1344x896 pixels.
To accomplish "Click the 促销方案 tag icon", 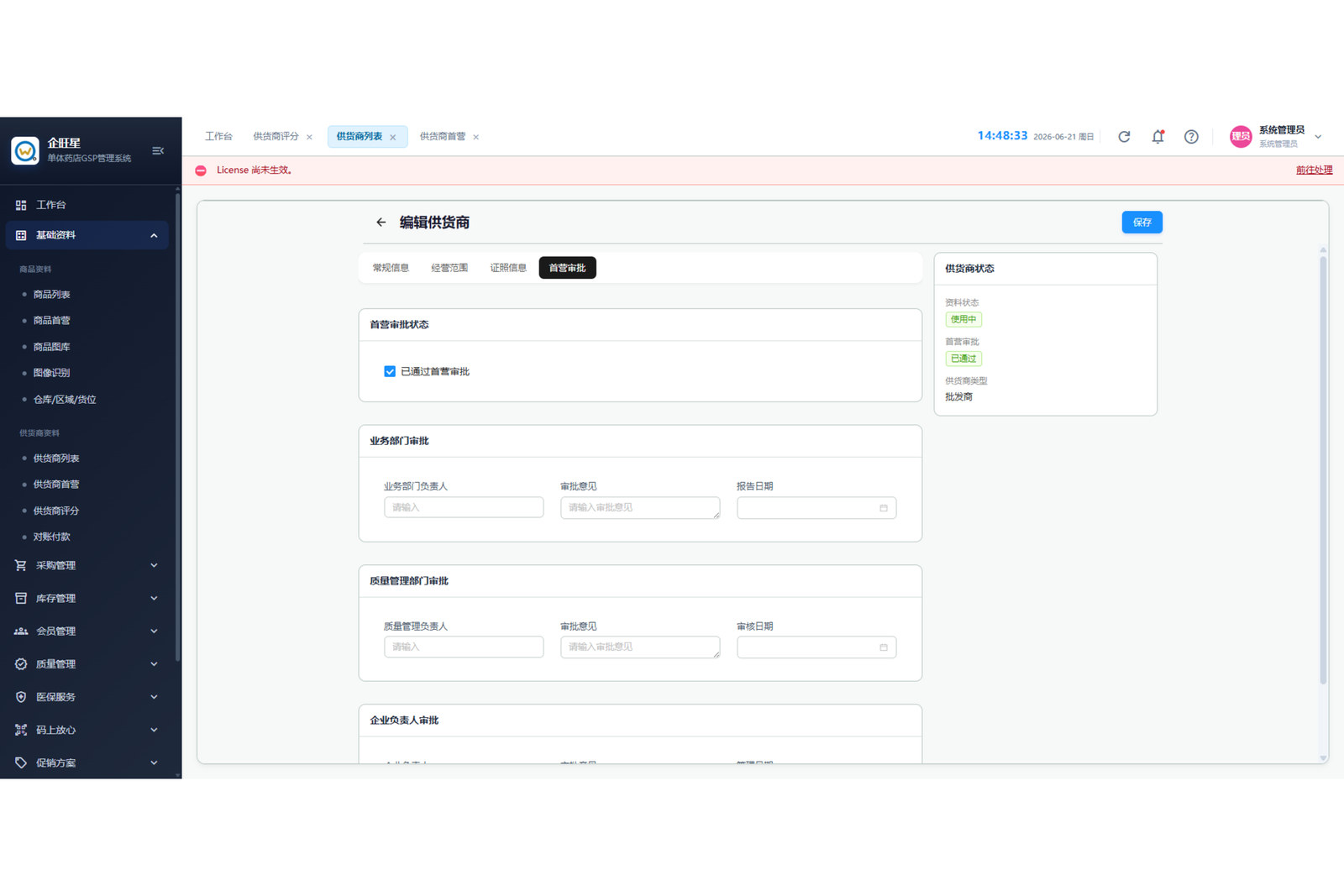I will (x=21, y=762).
